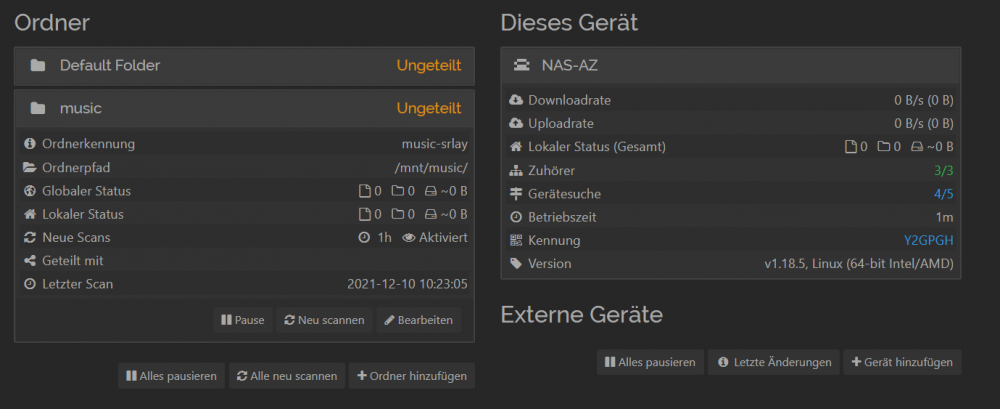
Task: Click Alle neu scannen button
Action: tap(287, 376)
